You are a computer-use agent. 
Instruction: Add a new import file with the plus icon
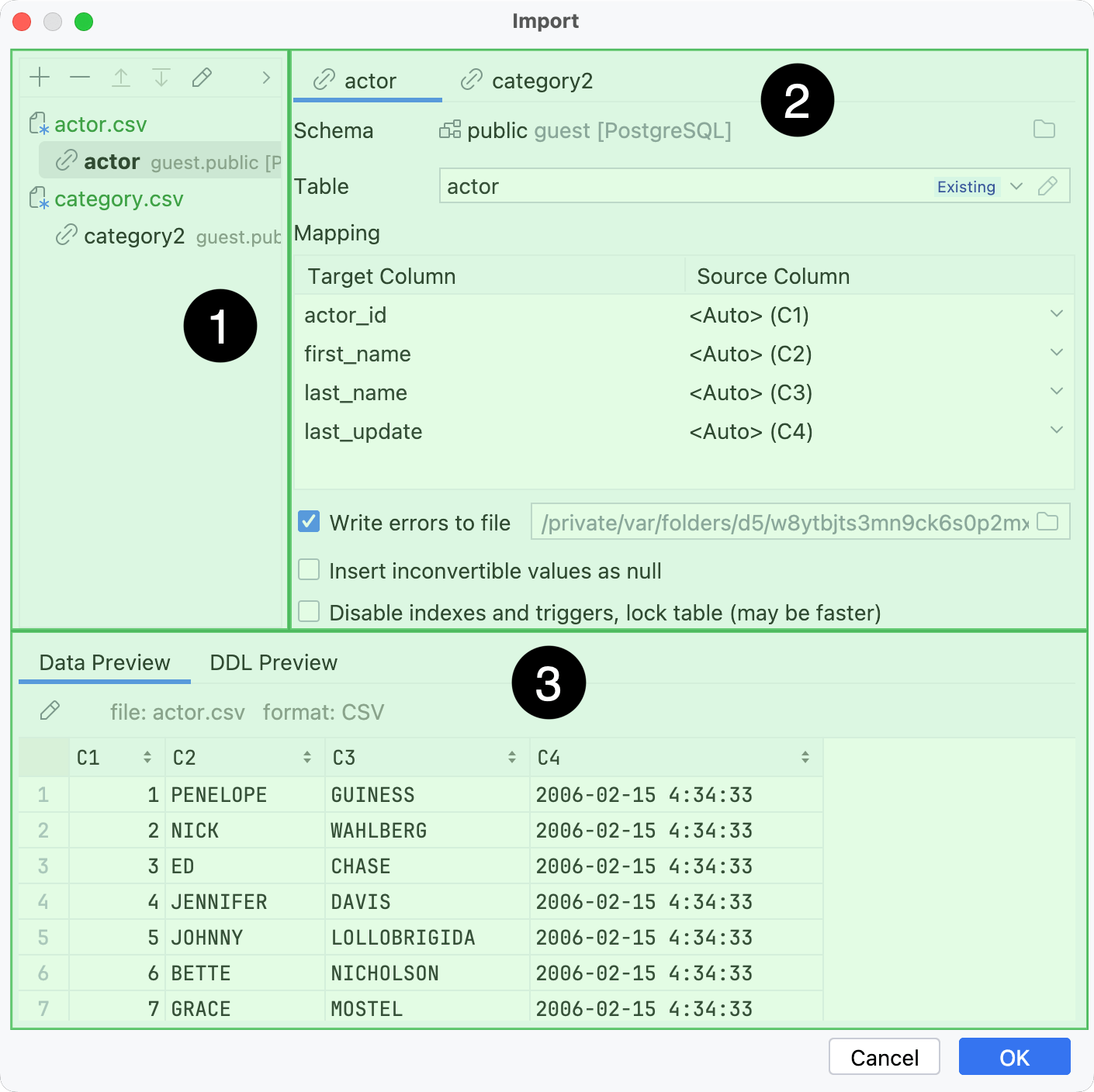[x=40, y=77]
